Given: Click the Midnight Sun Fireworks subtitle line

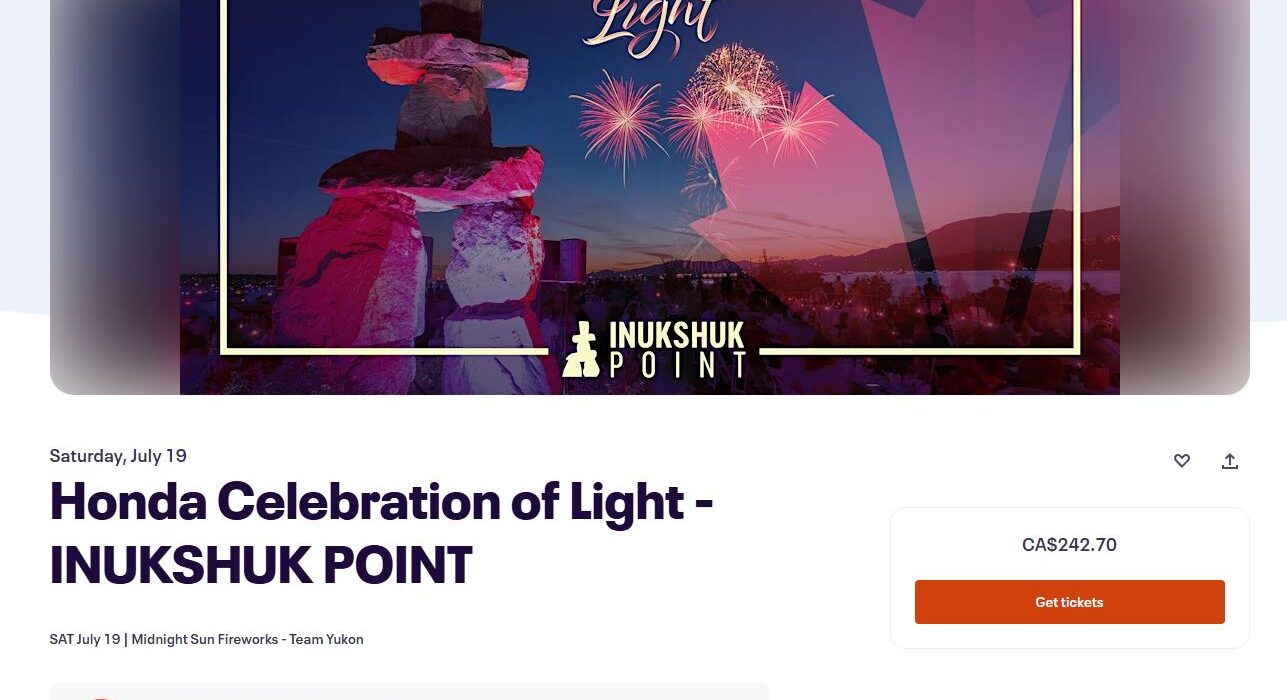Looking at the screenshot, I should [x=206, y=639].
